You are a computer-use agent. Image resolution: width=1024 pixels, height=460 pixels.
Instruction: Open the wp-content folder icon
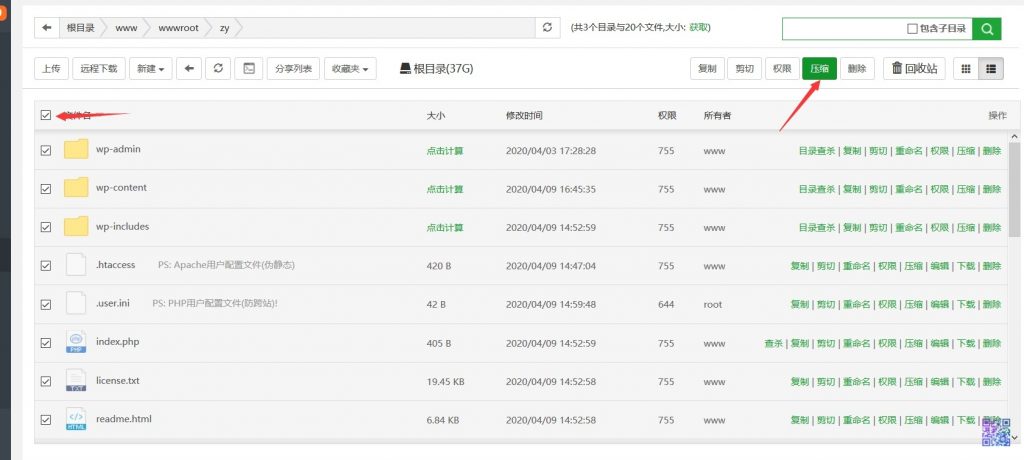(x=76, y=188)
